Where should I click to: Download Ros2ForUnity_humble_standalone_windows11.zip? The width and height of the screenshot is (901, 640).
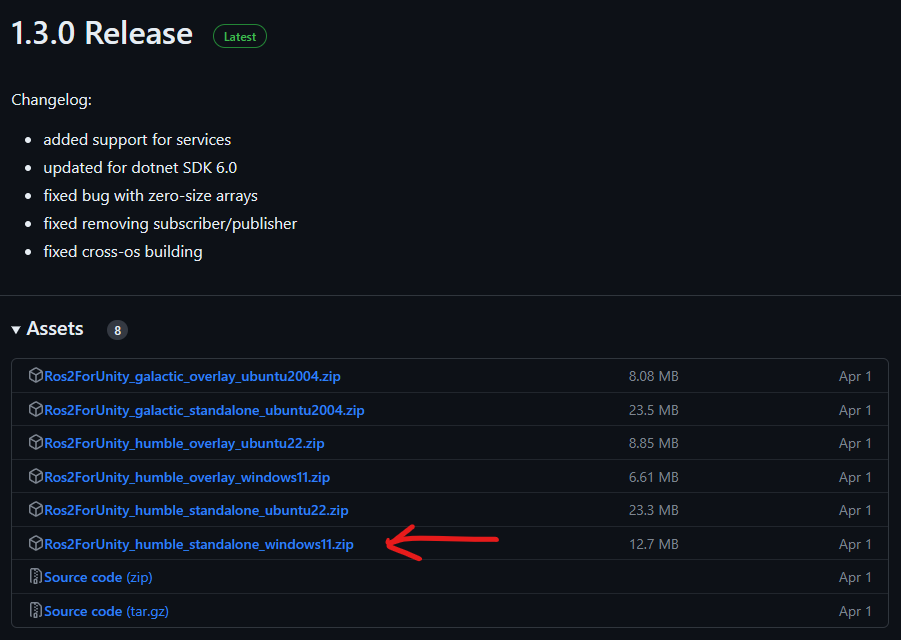[199, 544]
